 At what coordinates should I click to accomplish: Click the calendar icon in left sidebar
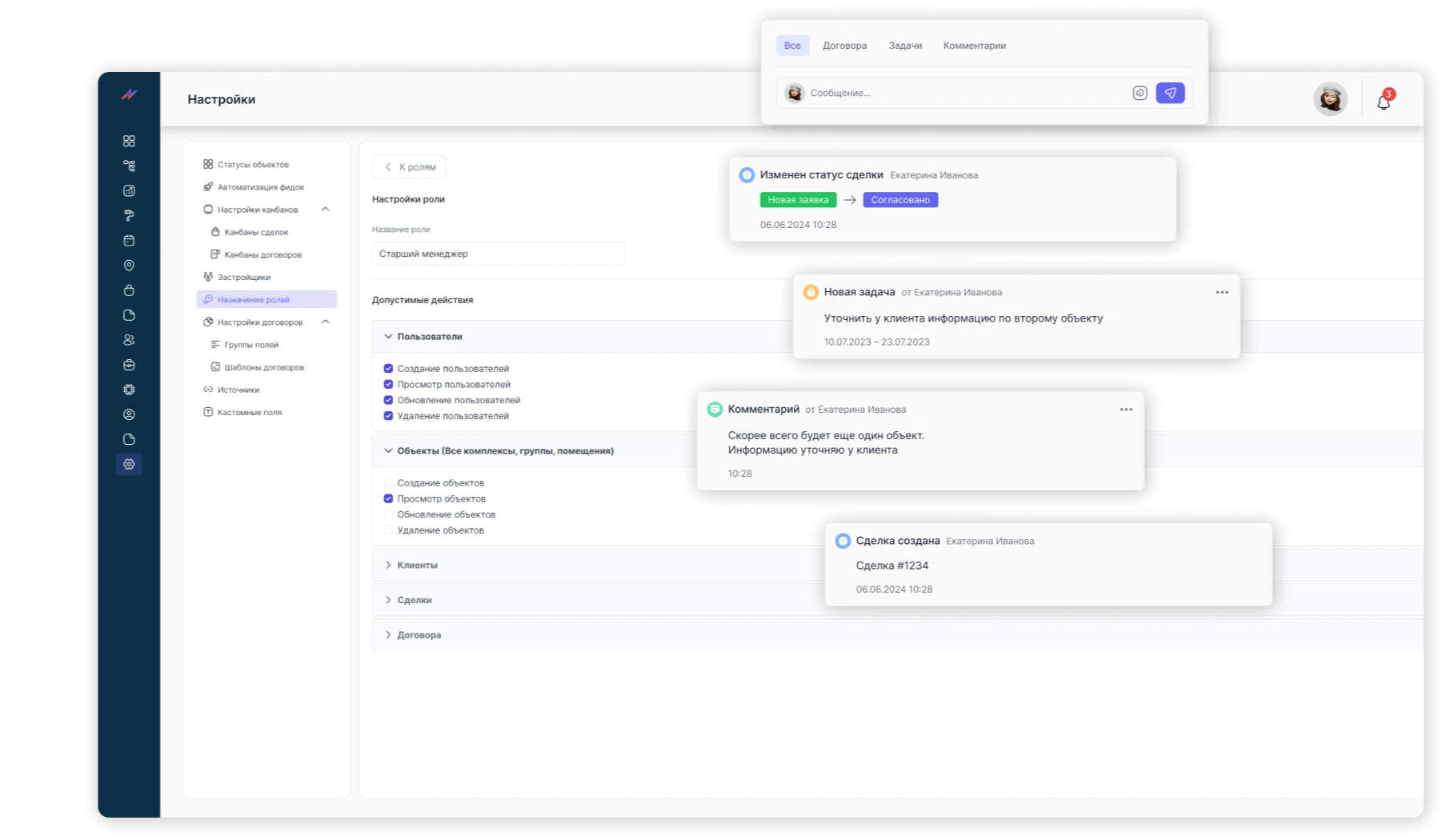(x=129, y=241)
